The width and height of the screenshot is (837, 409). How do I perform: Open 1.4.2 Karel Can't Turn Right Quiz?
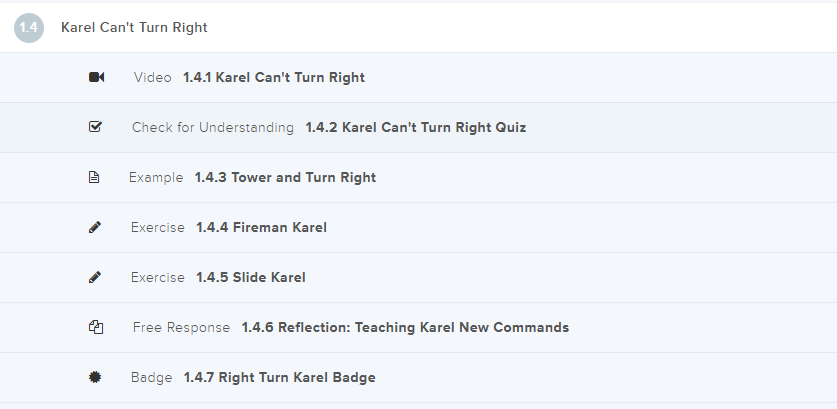415,128
